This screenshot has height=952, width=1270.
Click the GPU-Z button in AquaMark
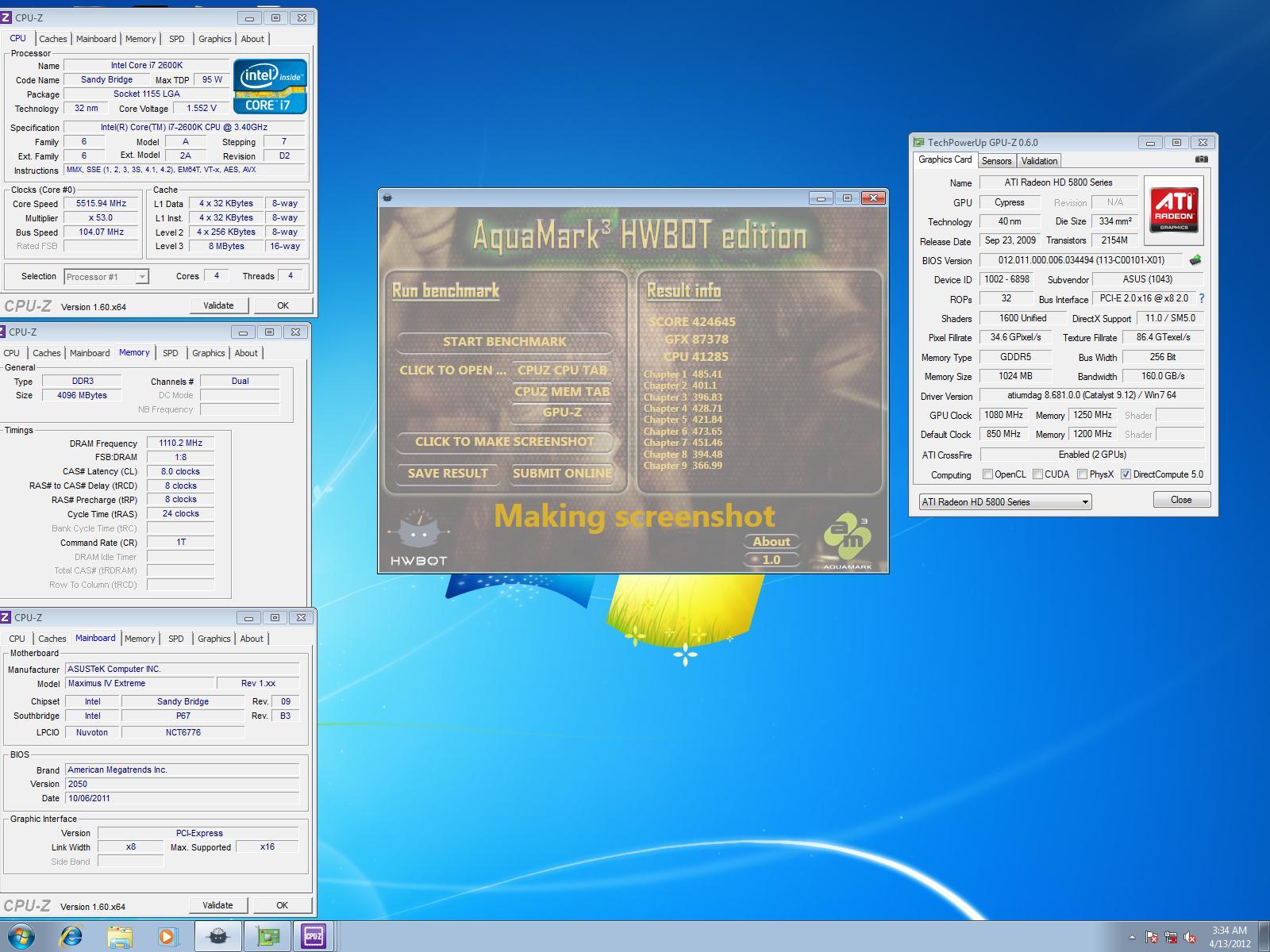(x=562, y=413)
